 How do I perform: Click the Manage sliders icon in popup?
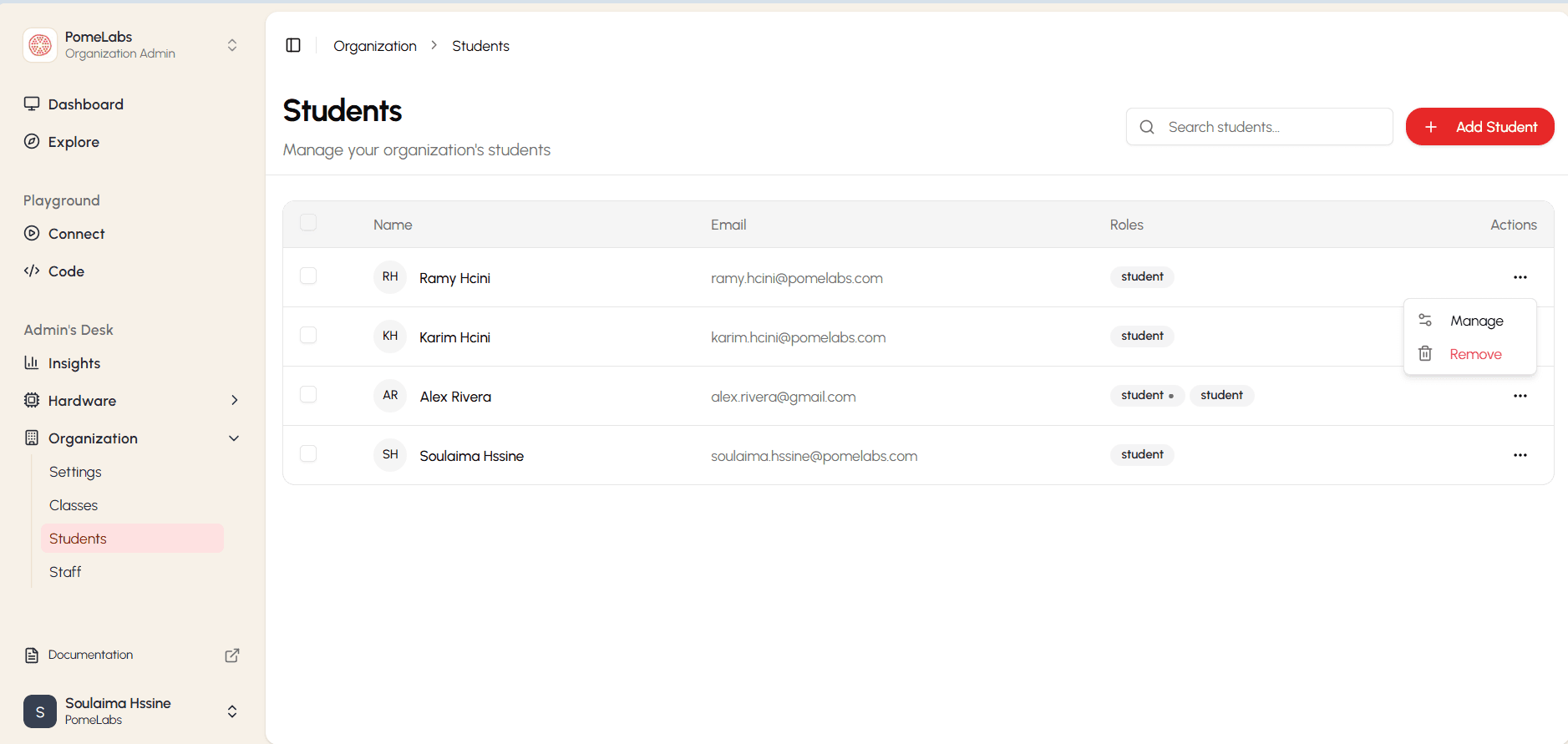tap(1425, 320)
